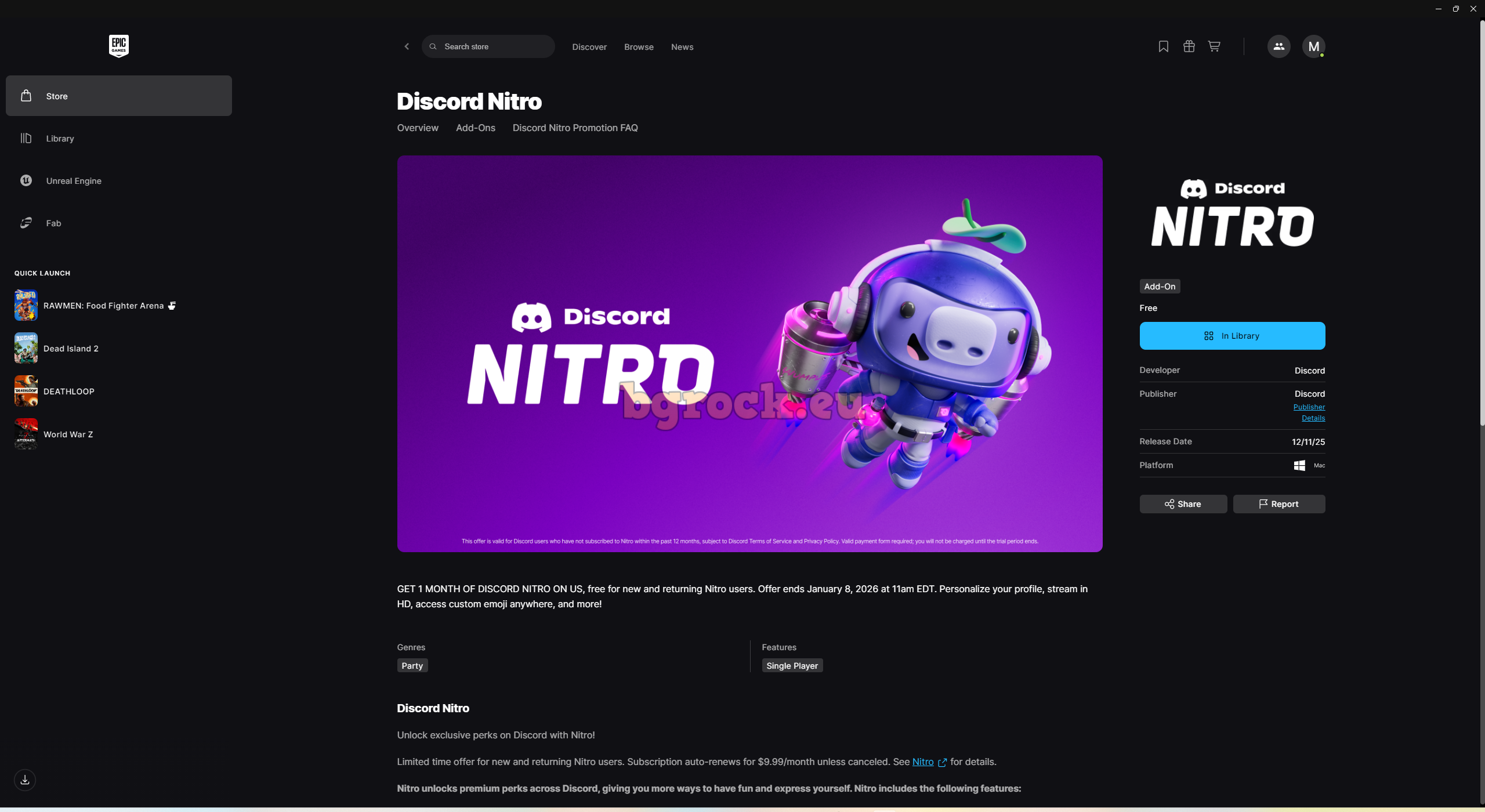Open the gift redeem icon

[x=1189, y=46]
